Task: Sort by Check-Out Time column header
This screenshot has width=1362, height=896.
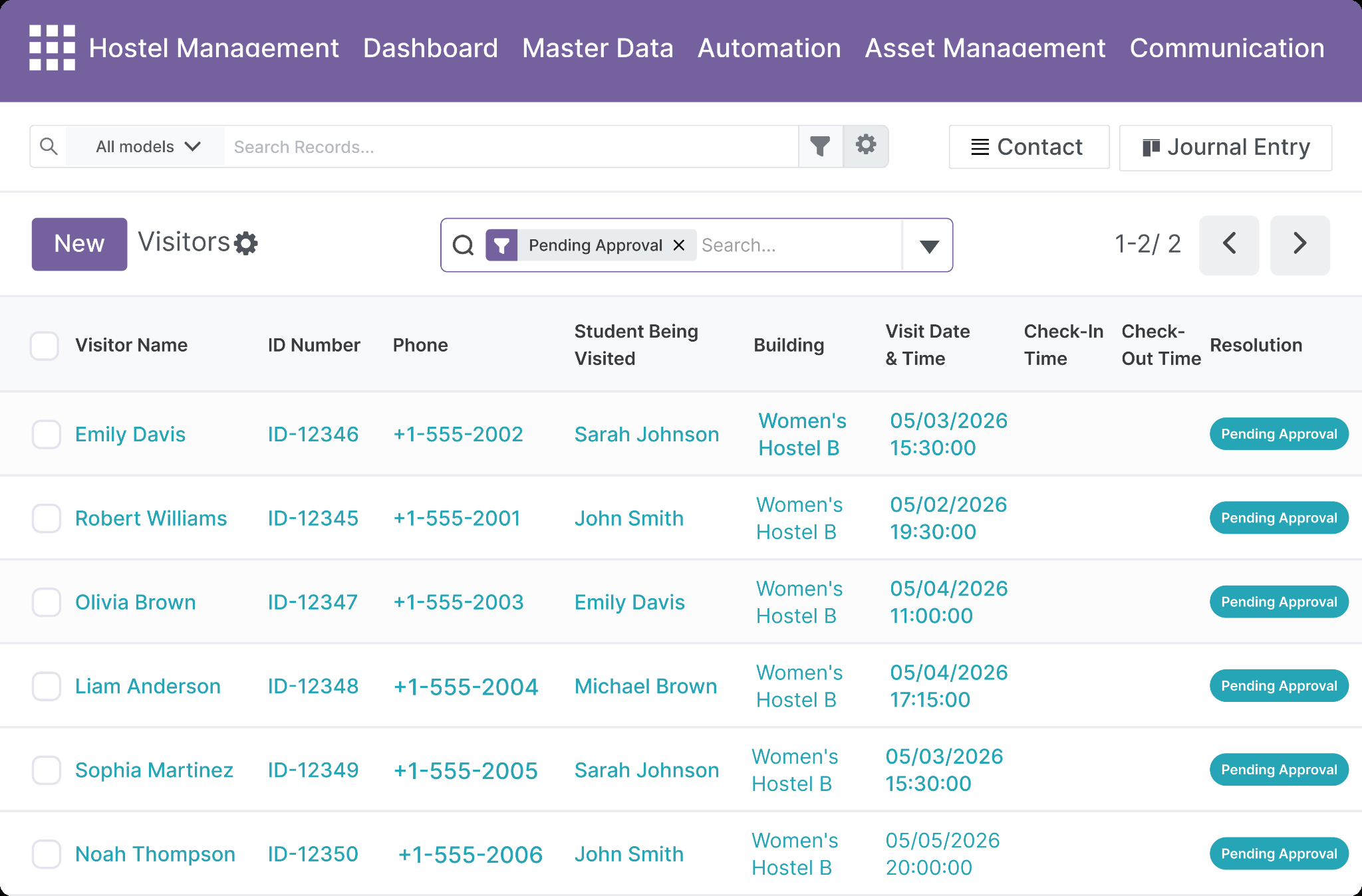Action: click(x=1161, y=345)
